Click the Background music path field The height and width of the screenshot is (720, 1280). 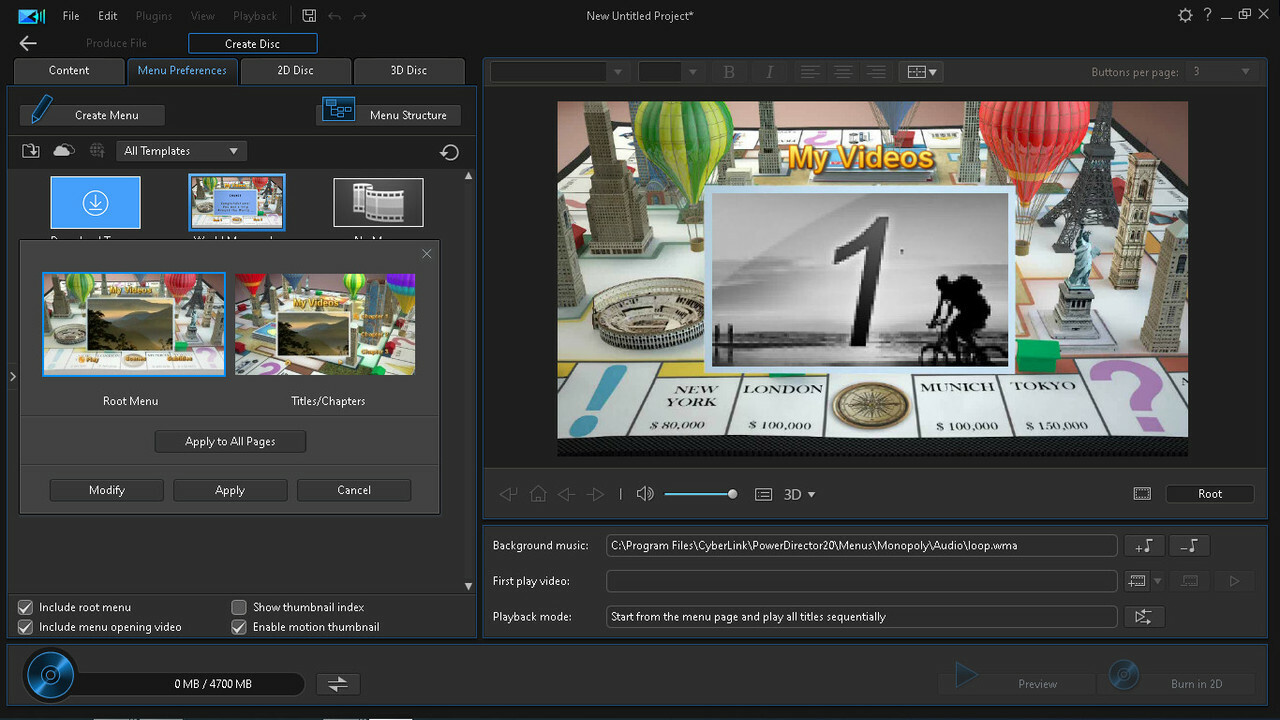click(x=862, y=545)
